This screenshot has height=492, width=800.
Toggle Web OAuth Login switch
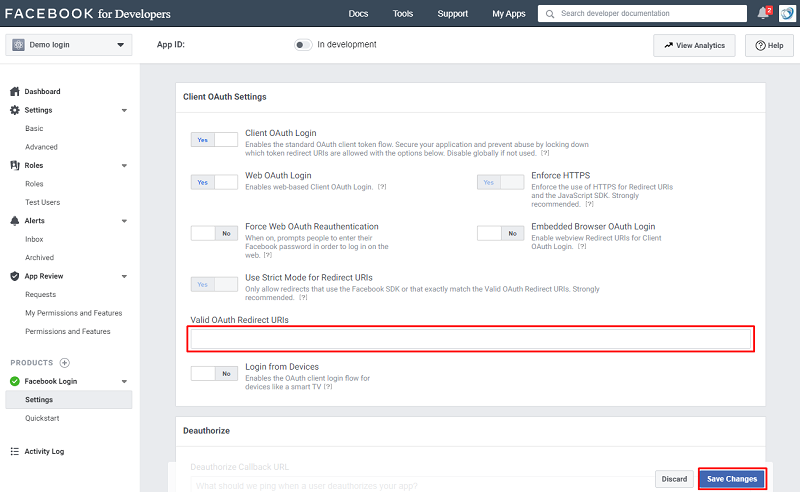214,182
